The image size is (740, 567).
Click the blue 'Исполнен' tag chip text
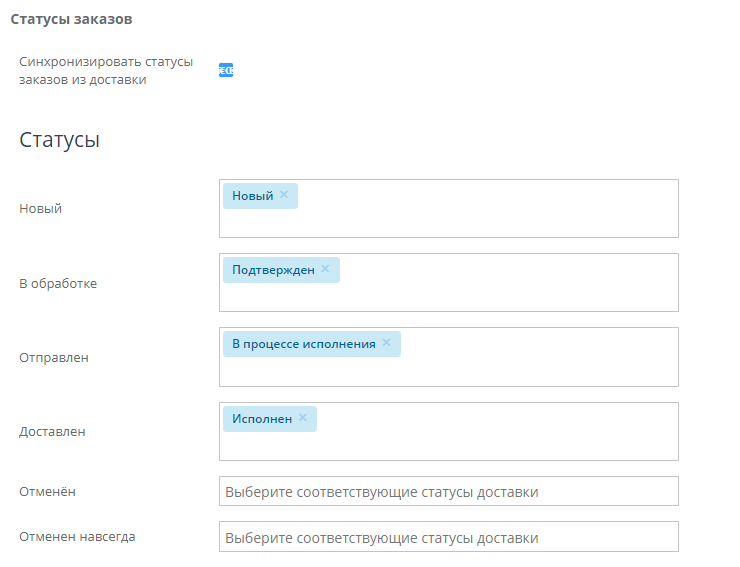click(x=262, y=419)
